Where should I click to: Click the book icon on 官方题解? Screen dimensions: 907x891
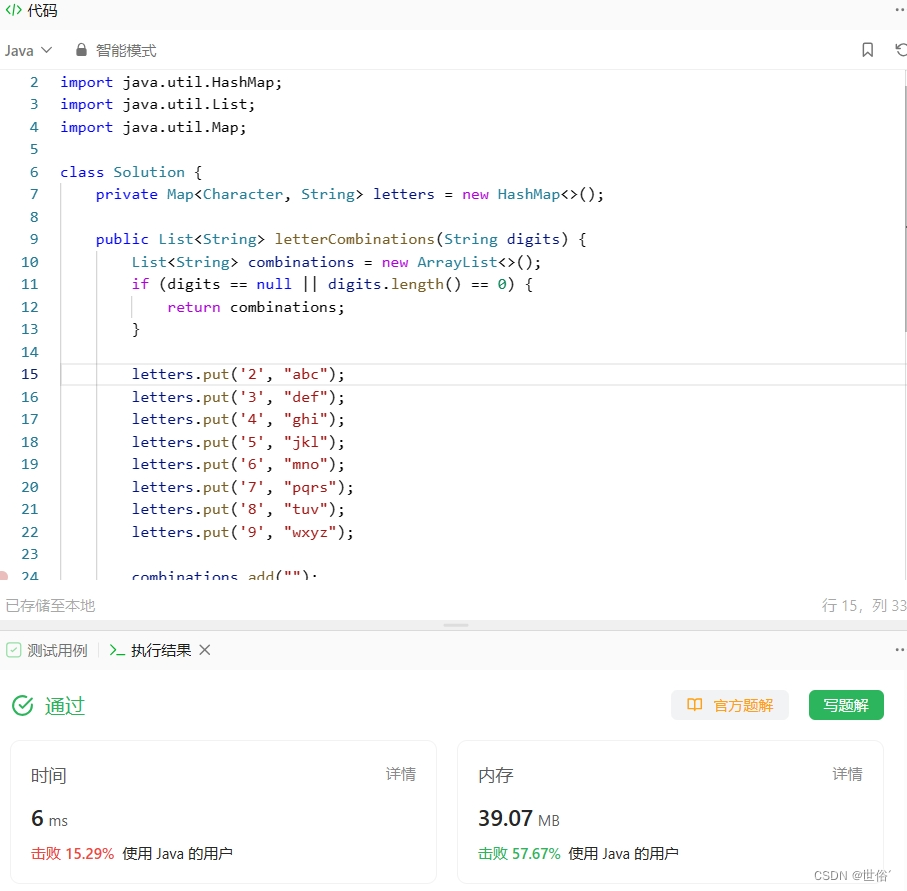pos(694,705)
